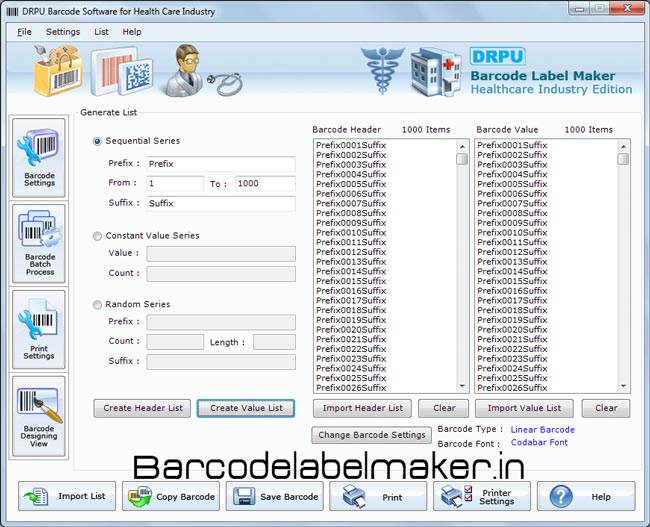Click the hospital building icon
The height and width of the screenshot is (527, 650).
click(435, 72)
